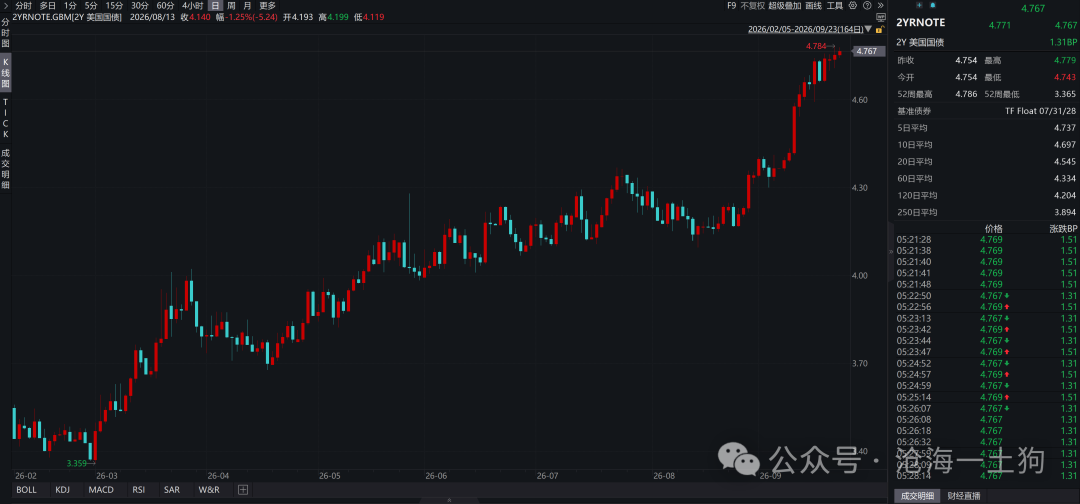Expand left panel chevron arrow
1080x504 pixels.
coord(6,6)
